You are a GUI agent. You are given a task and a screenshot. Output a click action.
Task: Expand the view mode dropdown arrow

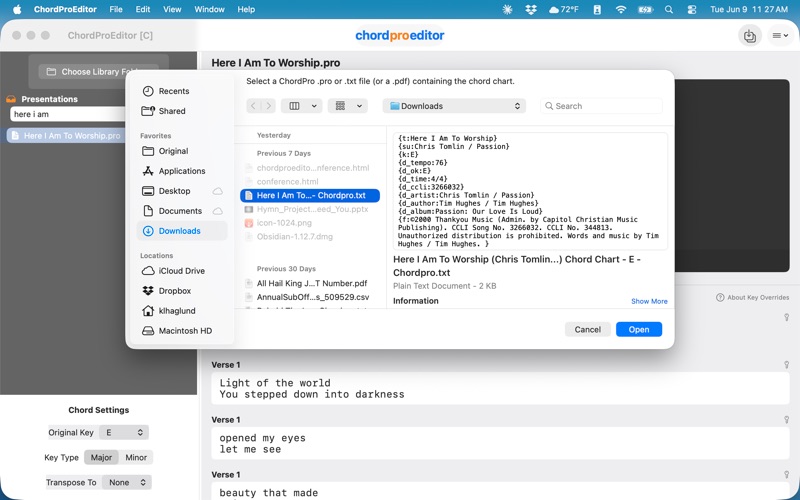click(314, 106)
